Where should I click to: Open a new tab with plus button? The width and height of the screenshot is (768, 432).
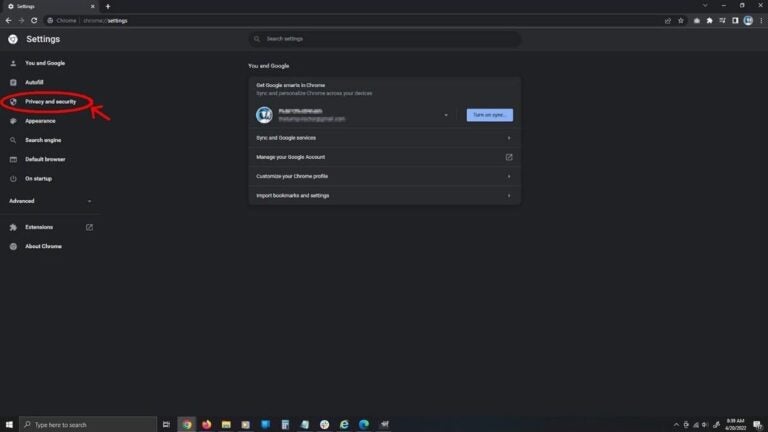[107, 6]
